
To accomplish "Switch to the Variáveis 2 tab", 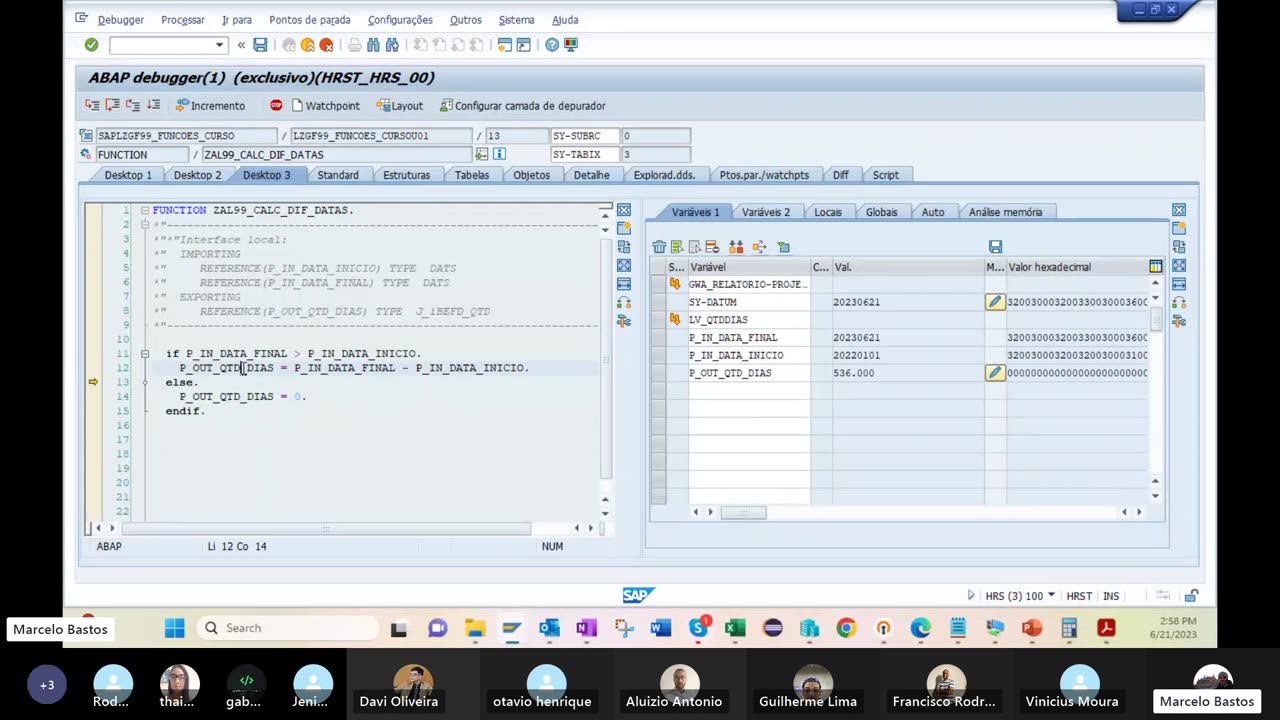I will click(x=765, y=212).
